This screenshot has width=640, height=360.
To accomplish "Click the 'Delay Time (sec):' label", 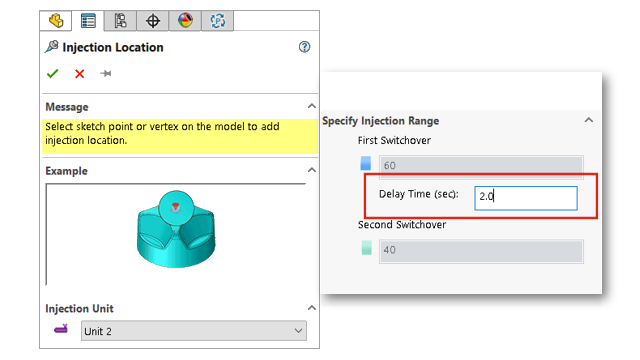I will [419, 194].
